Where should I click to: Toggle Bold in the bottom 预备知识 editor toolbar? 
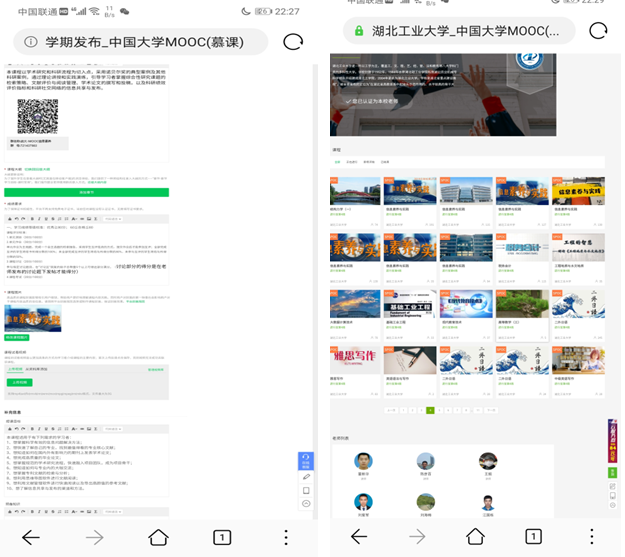tap(32, 512)
